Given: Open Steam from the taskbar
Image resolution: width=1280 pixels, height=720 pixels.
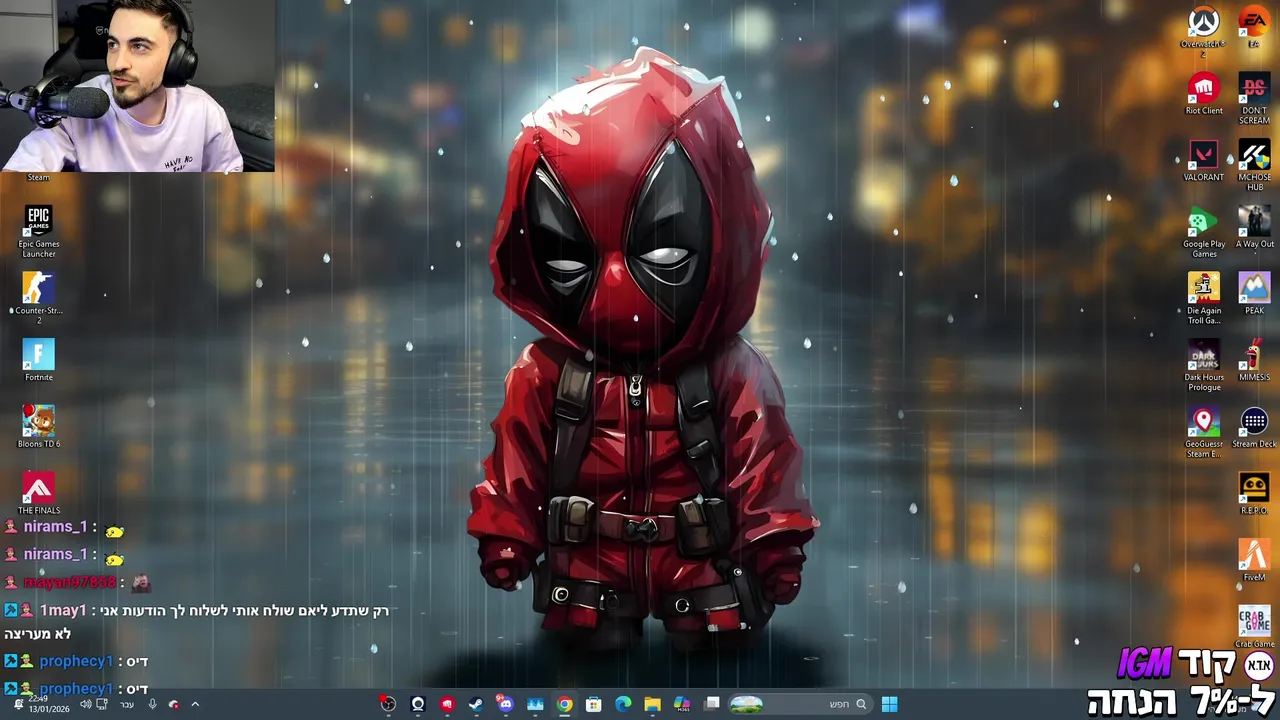Looking at the screenshot, I should click(x=476, y=704).
